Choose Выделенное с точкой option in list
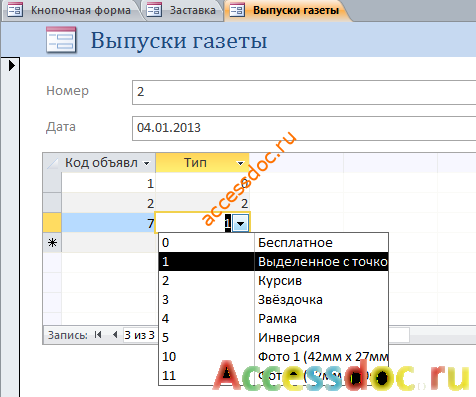Image resolution: width=476 pixels, height=397 pixels. click(x=273, y=261)
